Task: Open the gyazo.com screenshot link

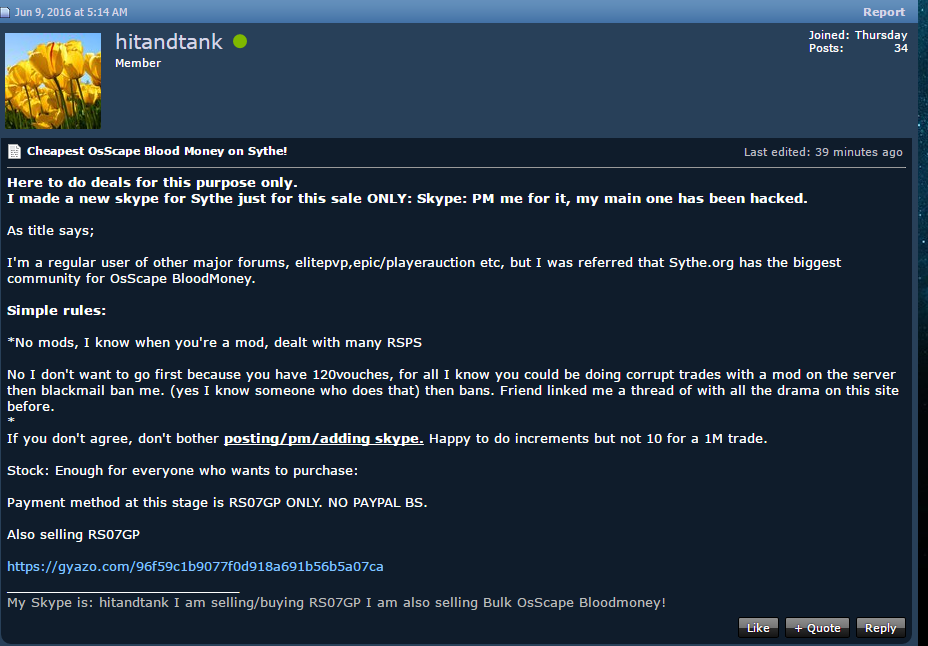Action: tap(195, 566)
